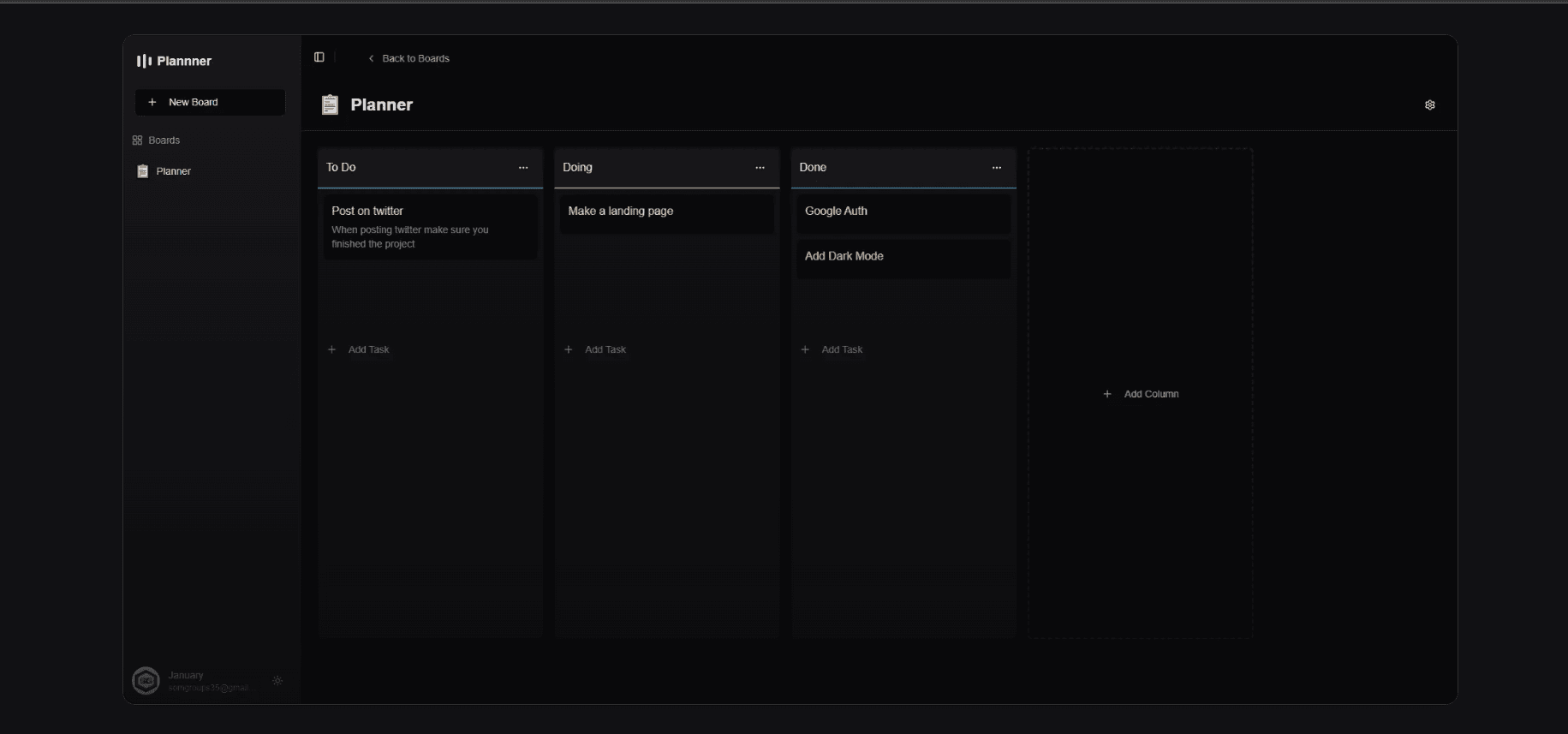Select Planner board in the sidebar
This screenshot has height=734, width=1568.
pyautogui.click(x=173, y=171)
